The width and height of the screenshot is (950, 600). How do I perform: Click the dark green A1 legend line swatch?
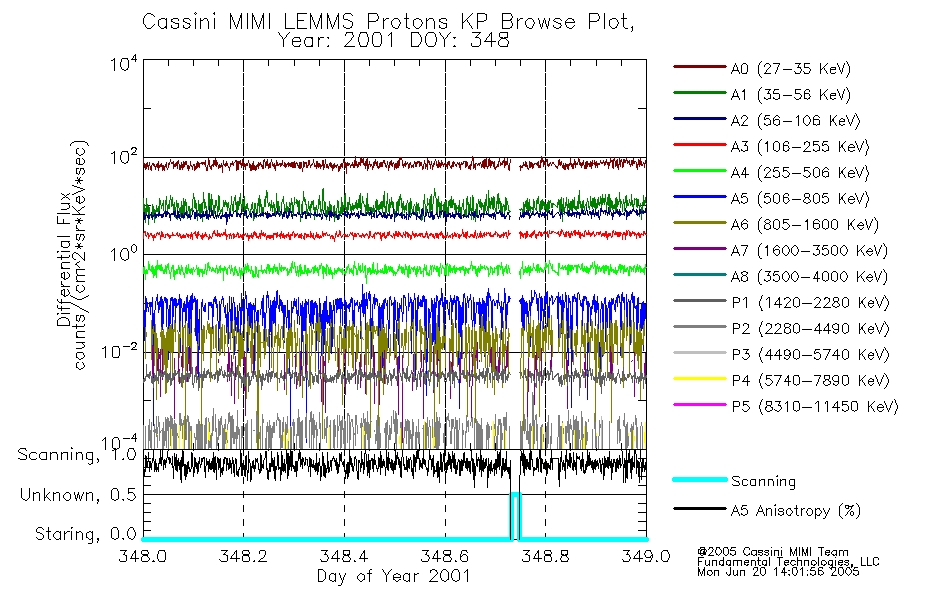[x=699, y=93]
